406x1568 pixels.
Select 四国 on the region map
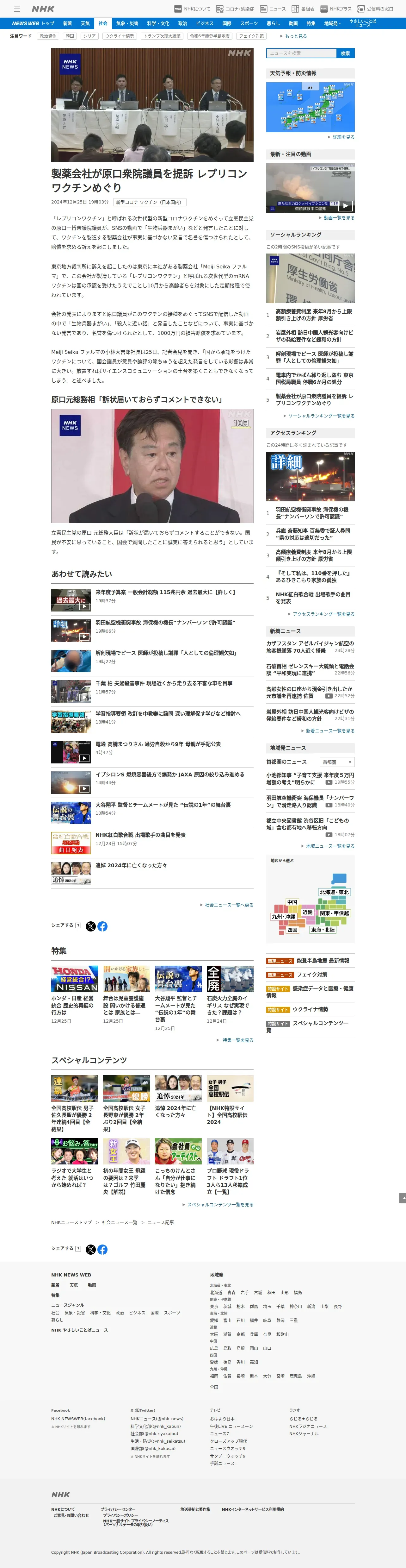[292, 930]
